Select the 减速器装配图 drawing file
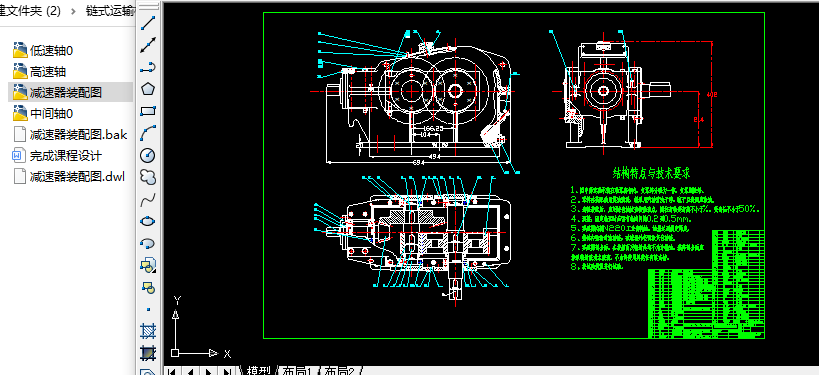Image resolution: width=819 pixels, height=375 pixels. tap(71, 92)
